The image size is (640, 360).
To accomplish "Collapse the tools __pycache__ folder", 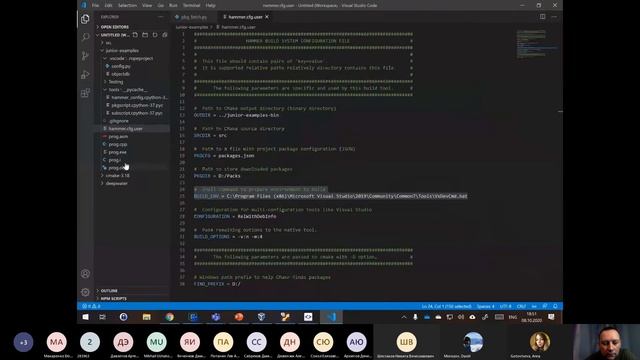I will point(128,89).
